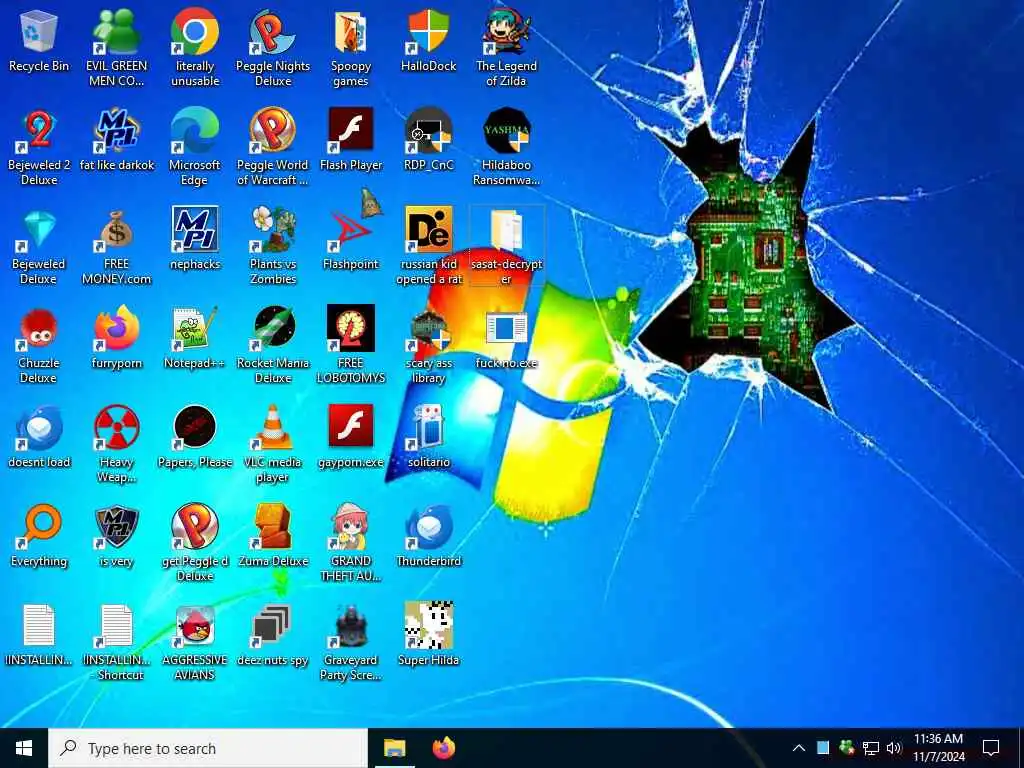Click the nephacks shortcut
1024x768 pixels.
coord(195,239)
